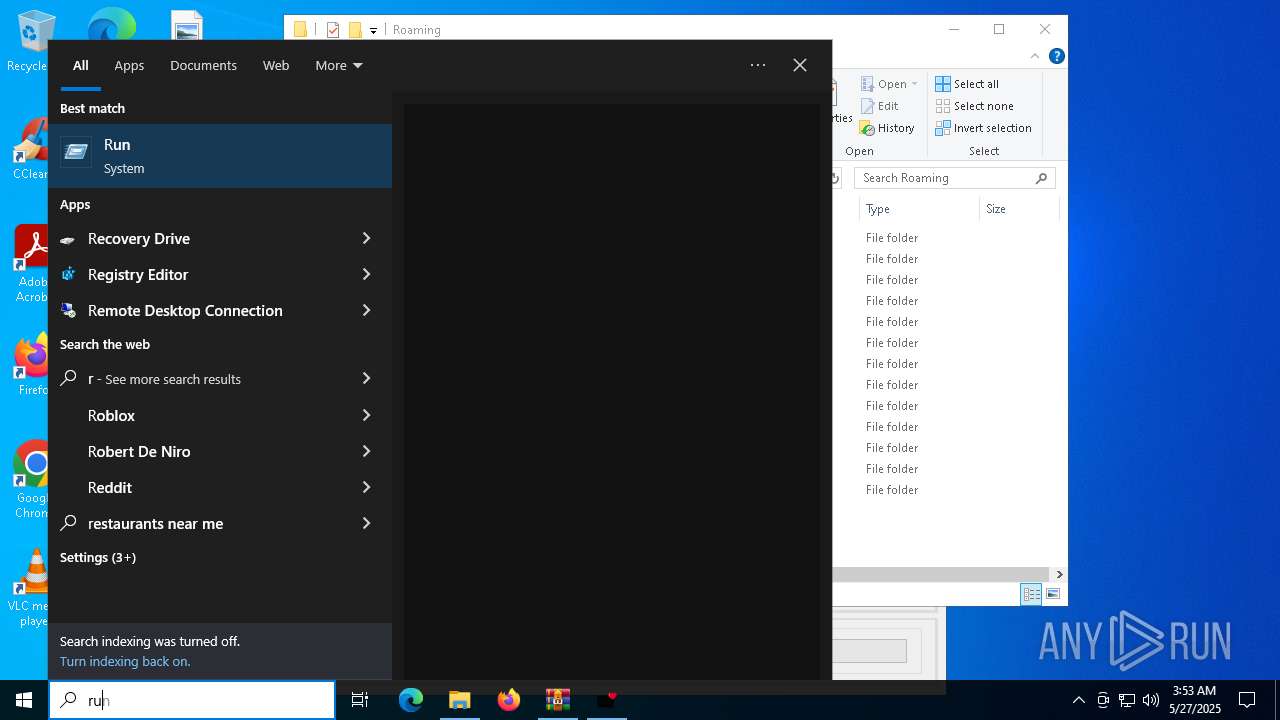Image resolution: width=1280 pixels, height=720 pixels.
Task: Expand 'r - See more search results' chevron
Action: pos(366,379)
